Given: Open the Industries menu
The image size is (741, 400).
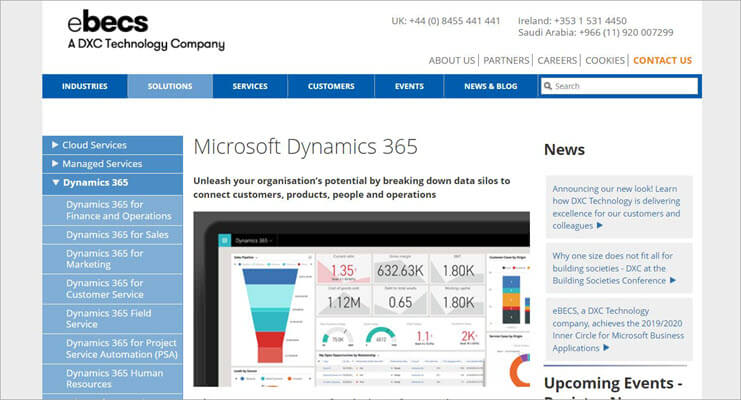Looking at the screenshot, I should pyautogui.click(x=85, y=86).
